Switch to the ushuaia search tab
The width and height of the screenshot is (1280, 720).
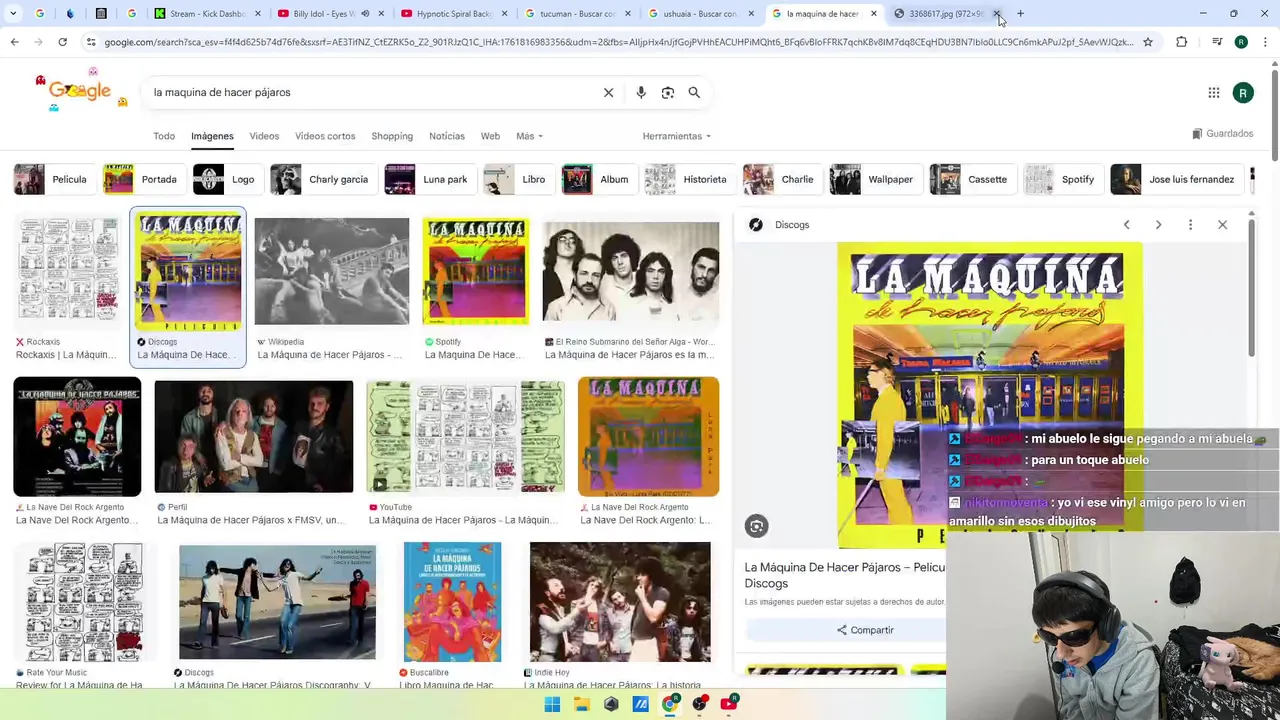point(700,14)
